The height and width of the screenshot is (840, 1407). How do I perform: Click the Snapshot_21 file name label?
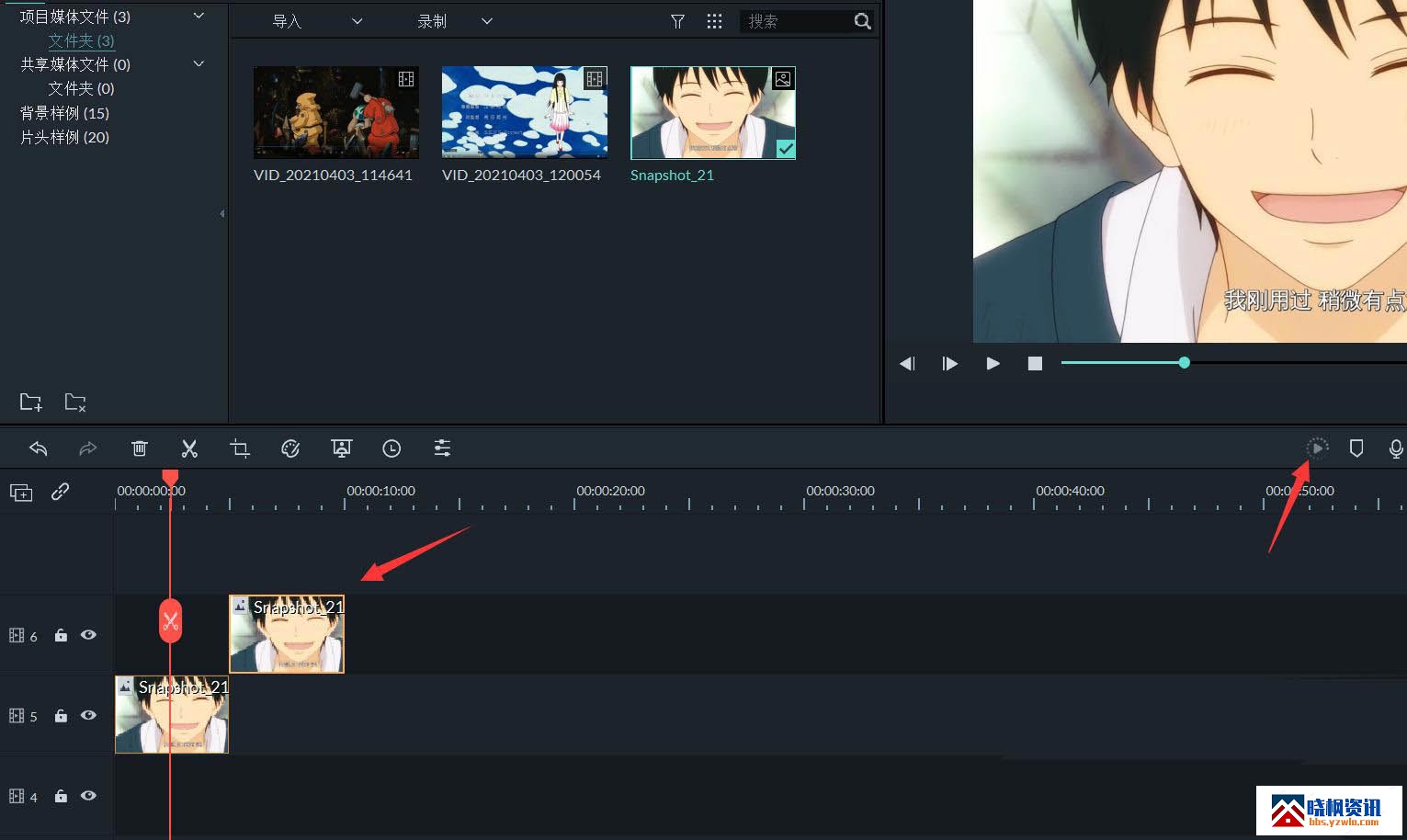point(672,175)
